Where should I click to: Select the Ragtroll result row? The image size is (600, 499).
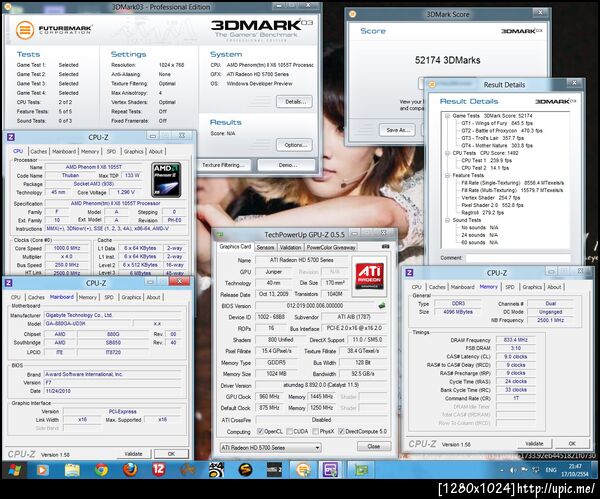(x=482, y=212)
